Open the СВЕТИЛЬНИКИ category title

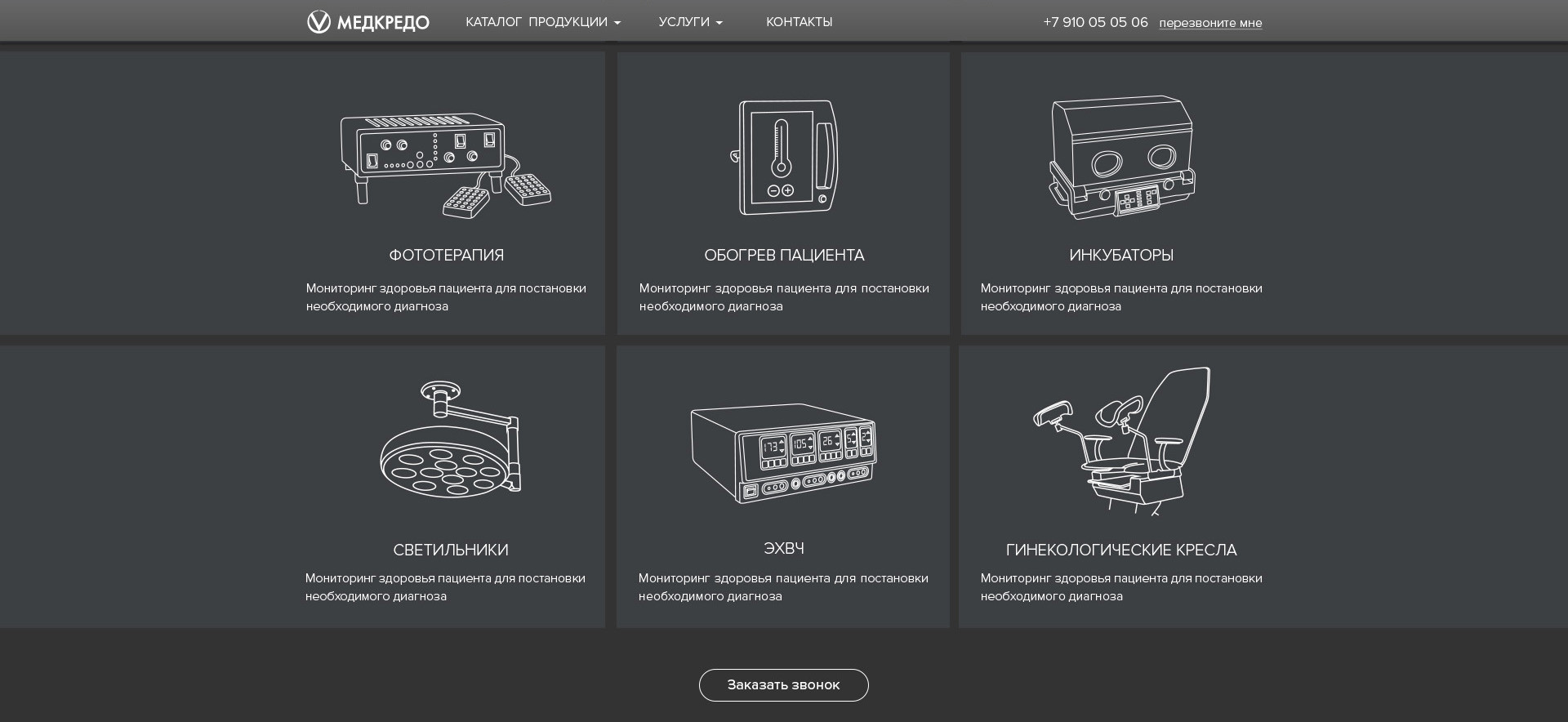(450, 550)
